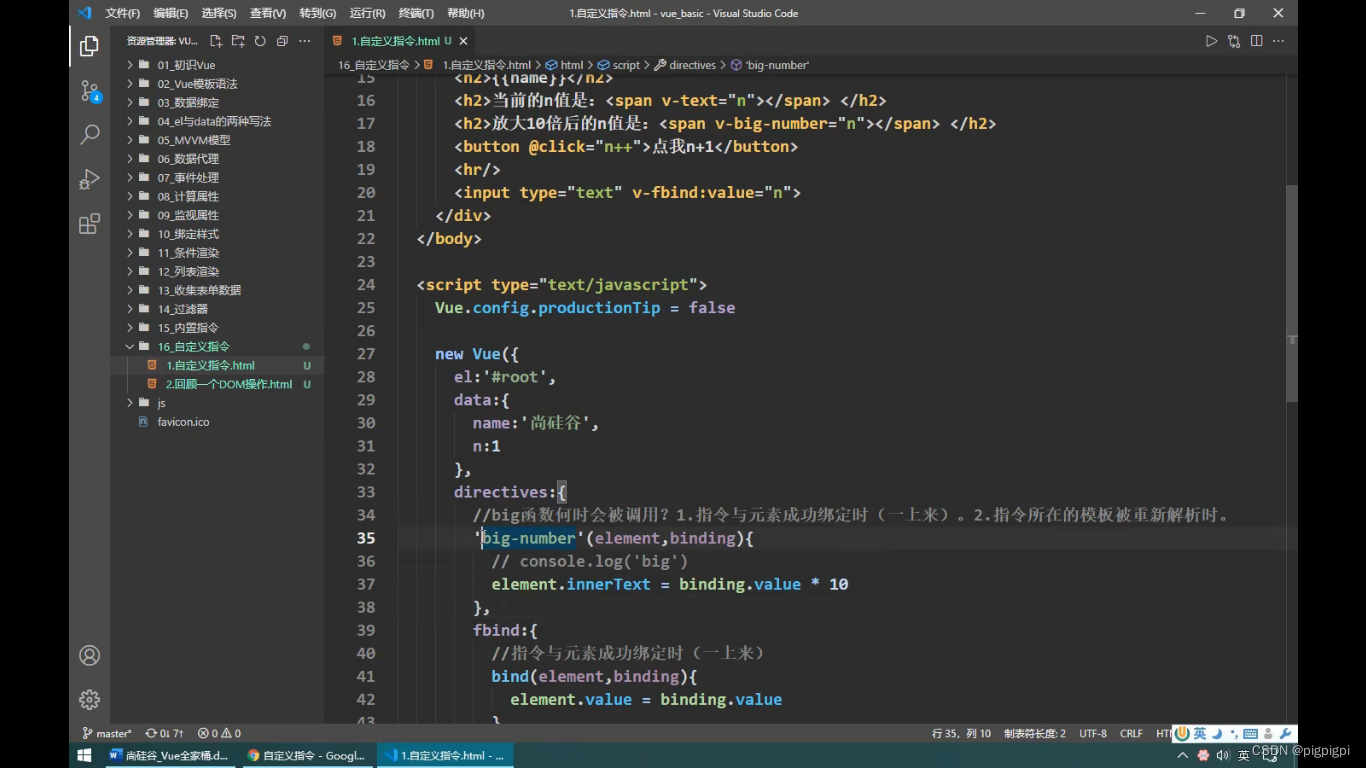Click the CRLF line ending indicator
The image size is (1366, 768).
(1131, 733)
